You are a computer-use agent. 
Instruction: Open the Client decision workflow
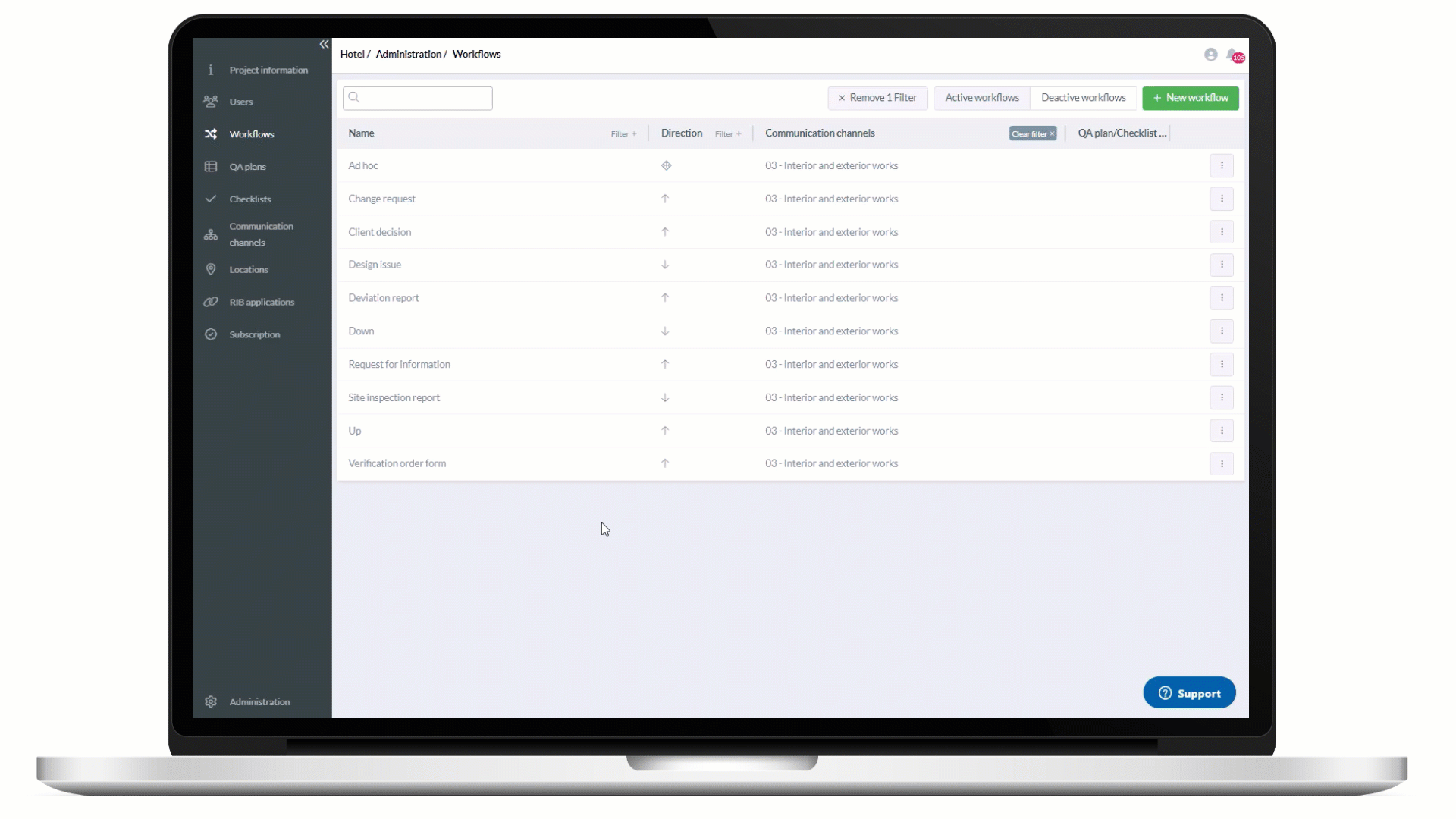point(379,232)
